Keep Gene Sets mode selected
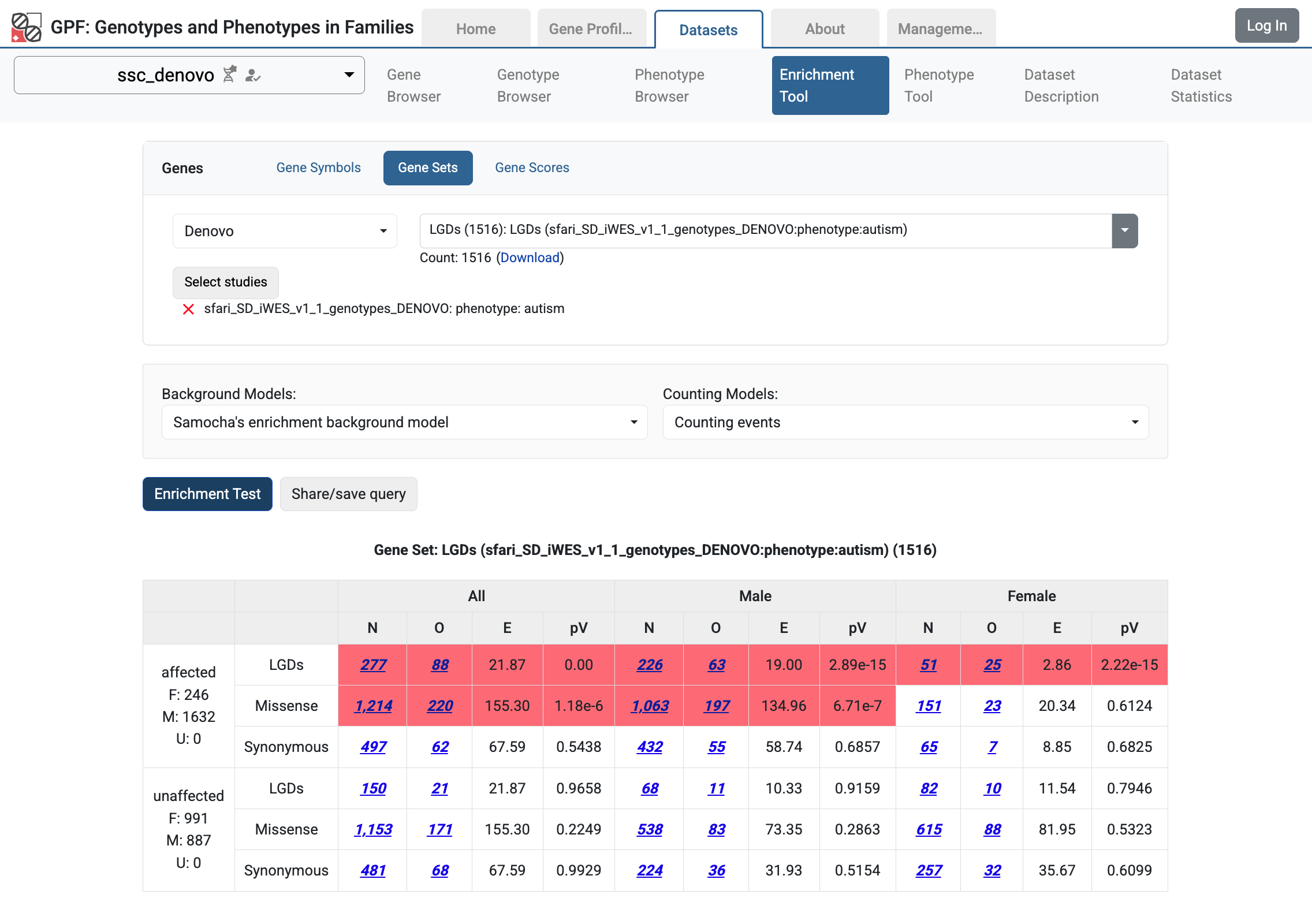This screenshot has width=1312, height=924. tap(427, 167)
